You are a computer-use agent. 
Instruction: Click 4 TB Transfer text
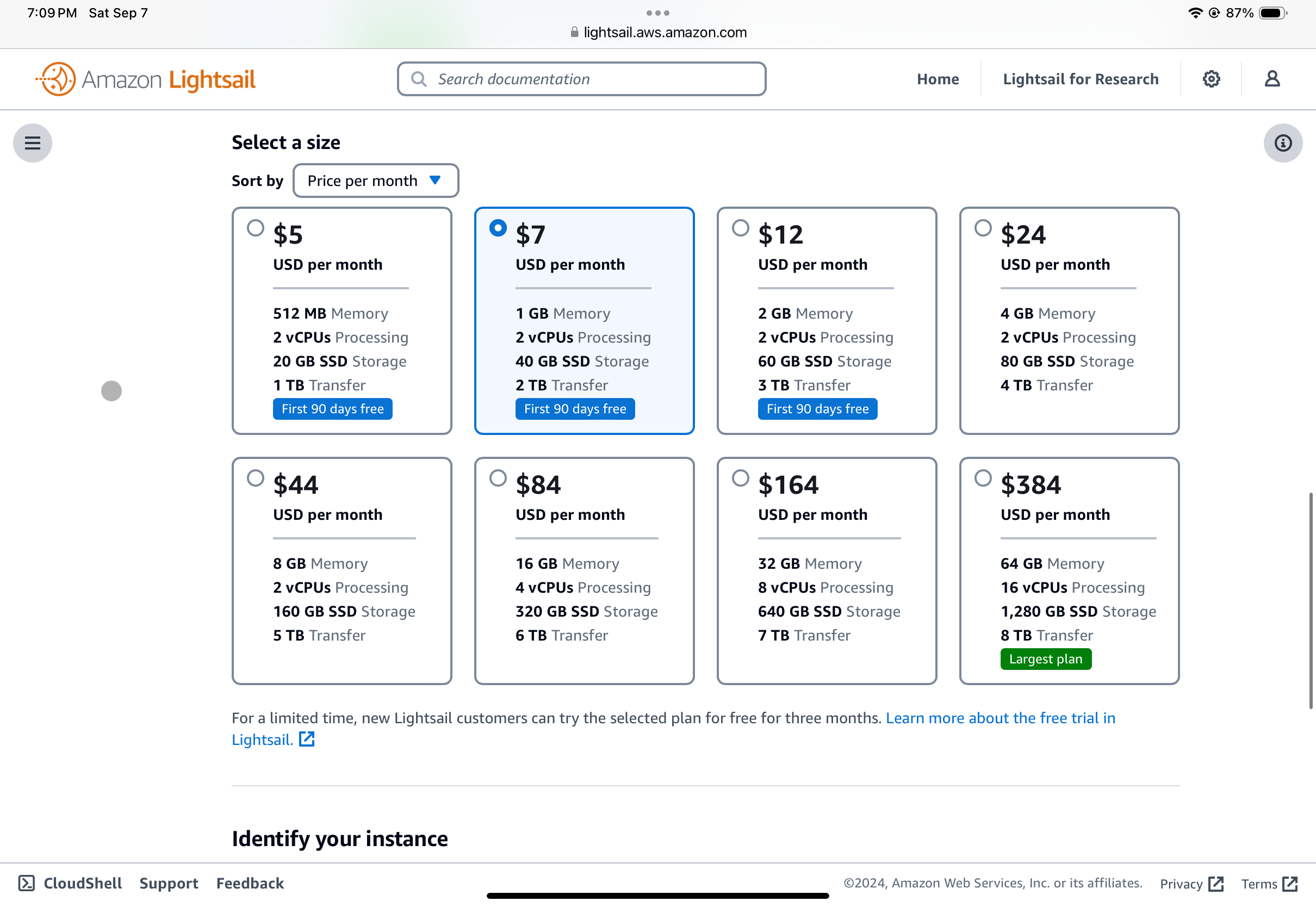pos(1047,385)
